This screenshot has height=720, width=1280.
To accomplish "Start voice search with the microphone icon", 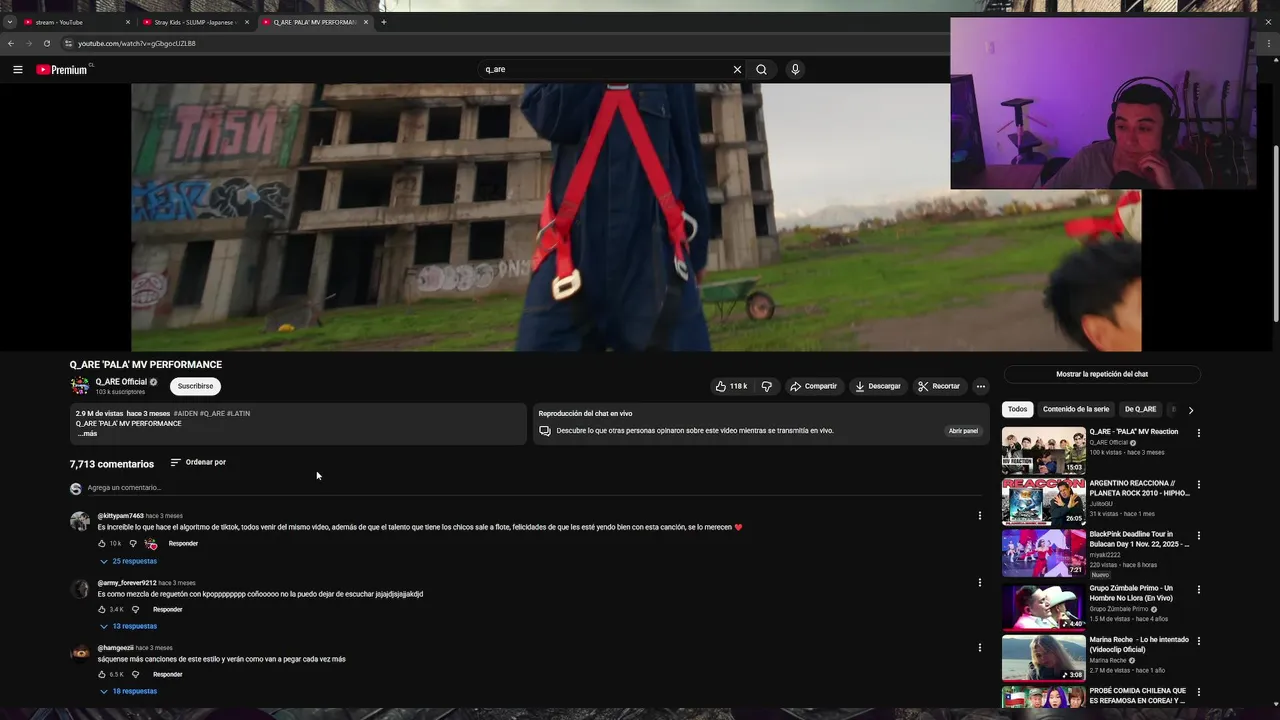I will tap(795, 69).
